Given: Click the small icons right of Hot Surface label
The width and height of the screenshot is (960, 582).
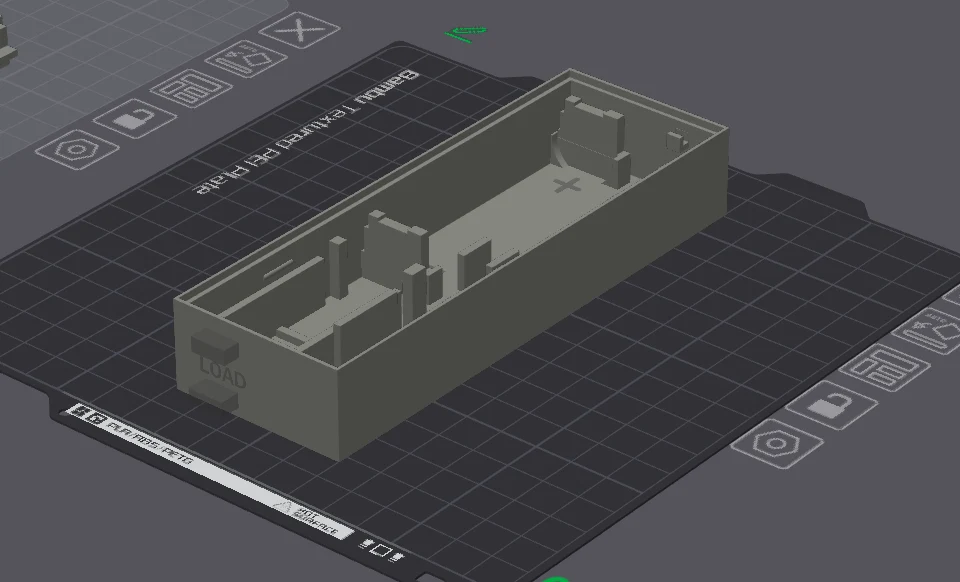Looking at the screenshot, I should click(x=380, y=547).
